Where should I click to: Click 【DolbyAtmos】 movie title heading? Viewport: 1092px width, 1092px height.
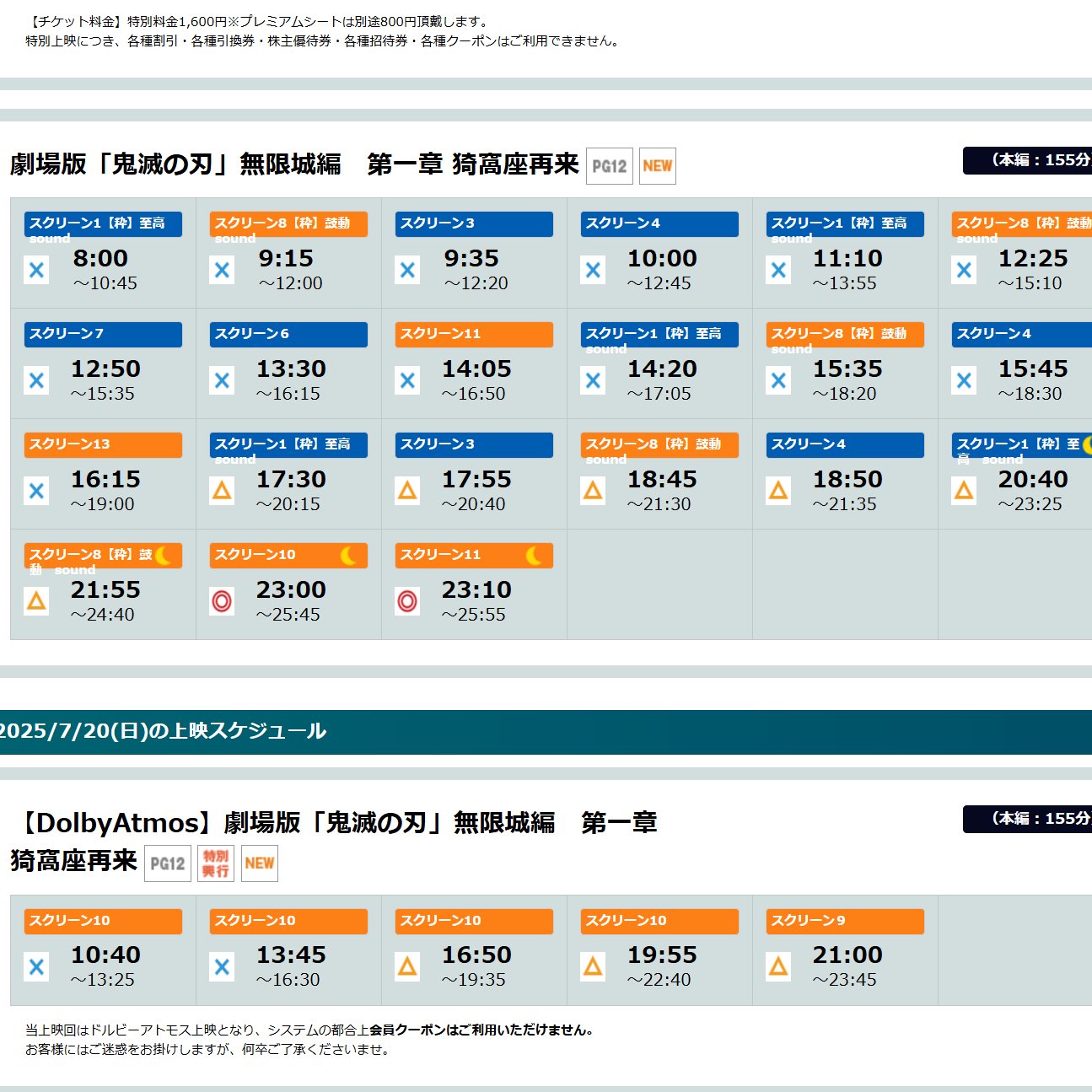click(334, 842)
